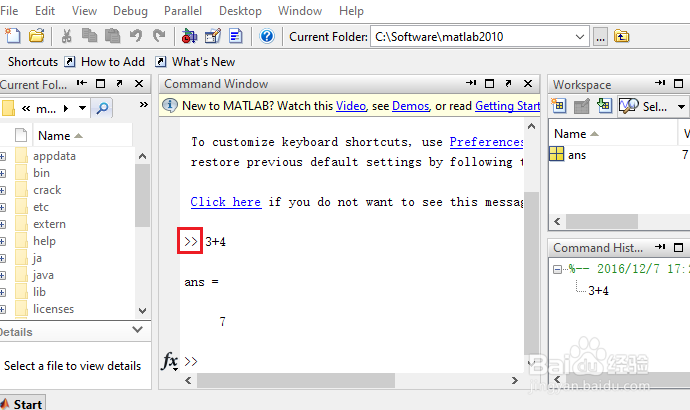Open the Debug menu
This screenshot has width=690, height=410.
click(x=130, y=11)
